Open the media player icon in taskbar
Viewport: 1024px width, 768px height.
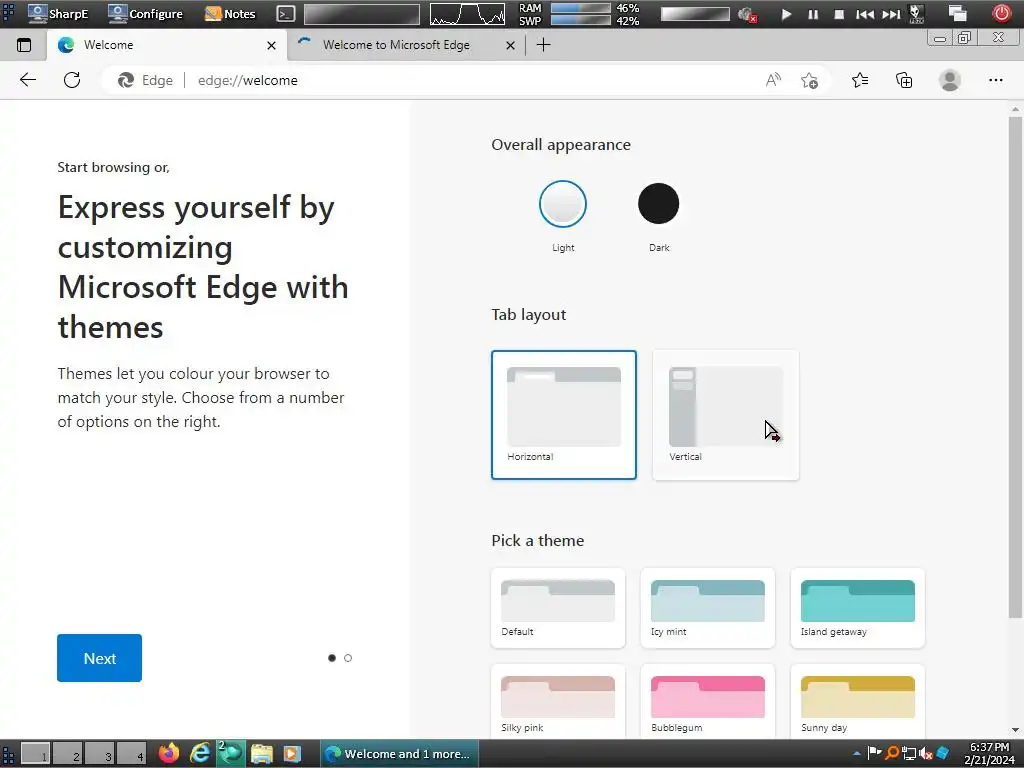(292, 754)
